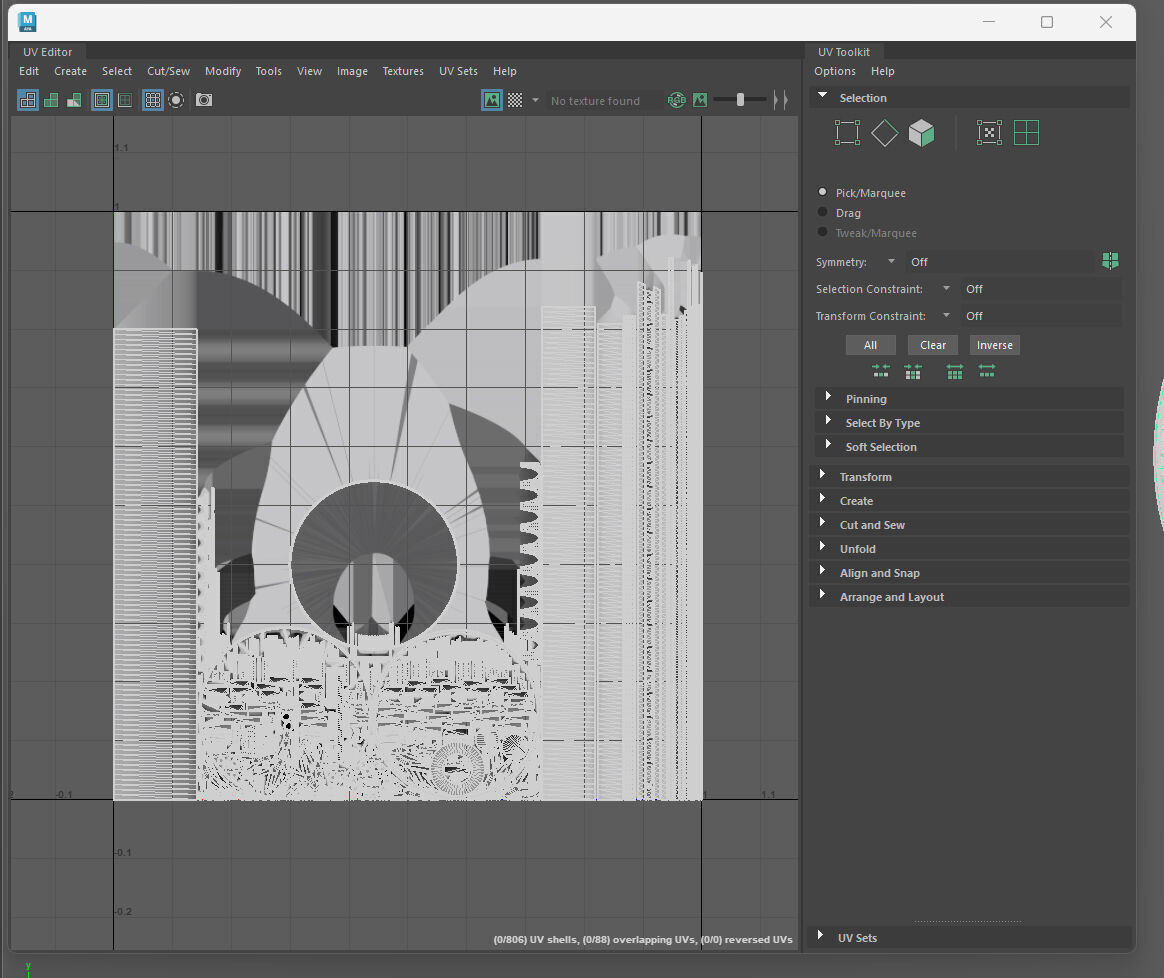1164x978 pixels.
Task: Select the Pick/Marquee radio button
Action: (823, 192)
